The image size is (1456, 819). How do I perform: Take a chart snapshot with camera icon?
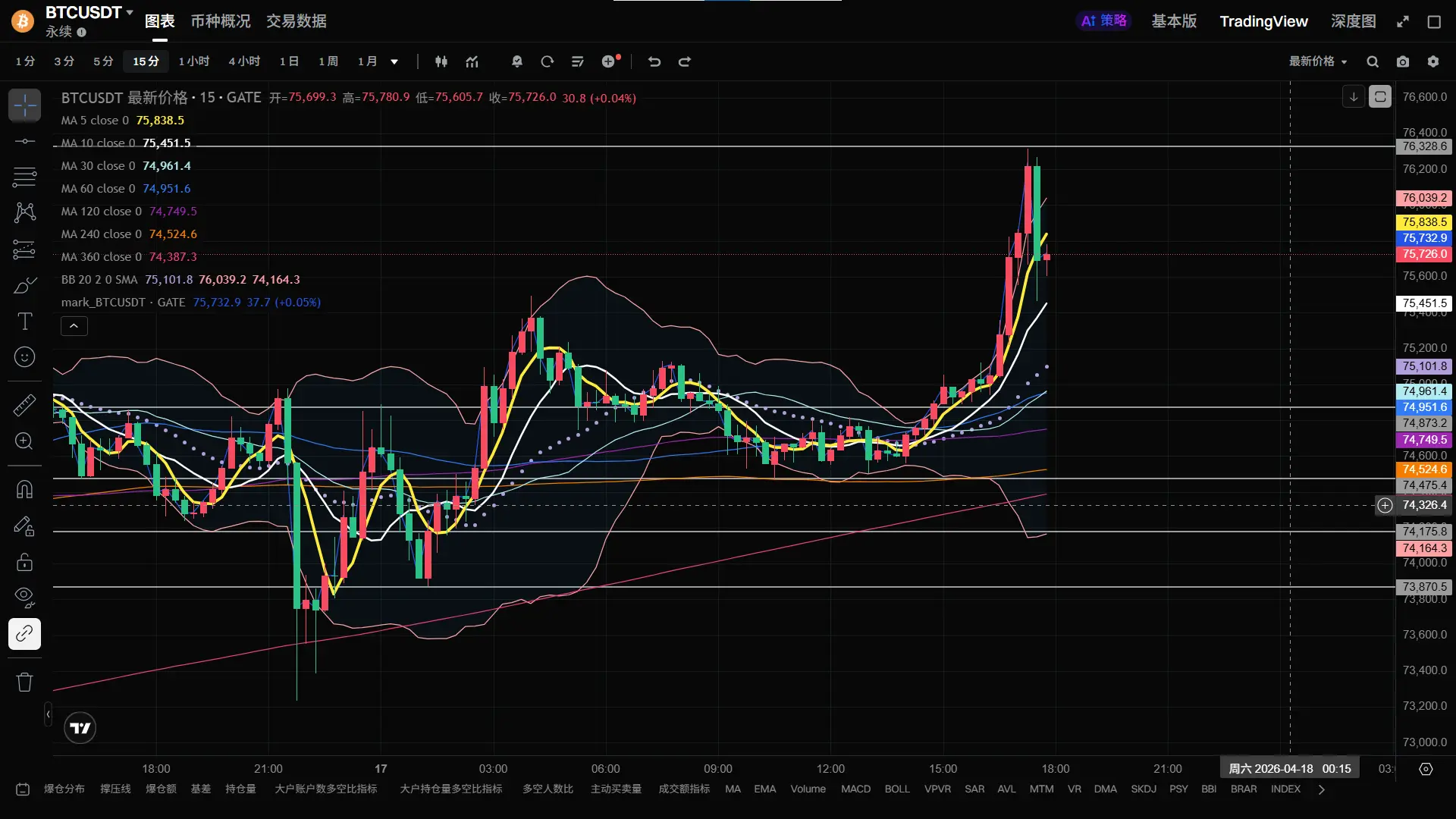point(1403,61)
